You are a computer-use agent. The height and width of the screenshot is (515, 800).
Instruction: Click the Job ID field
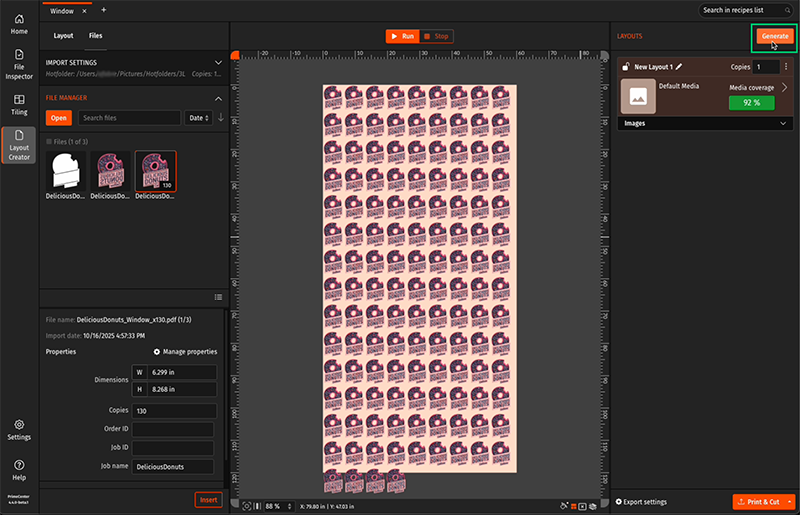coord(173,448)
